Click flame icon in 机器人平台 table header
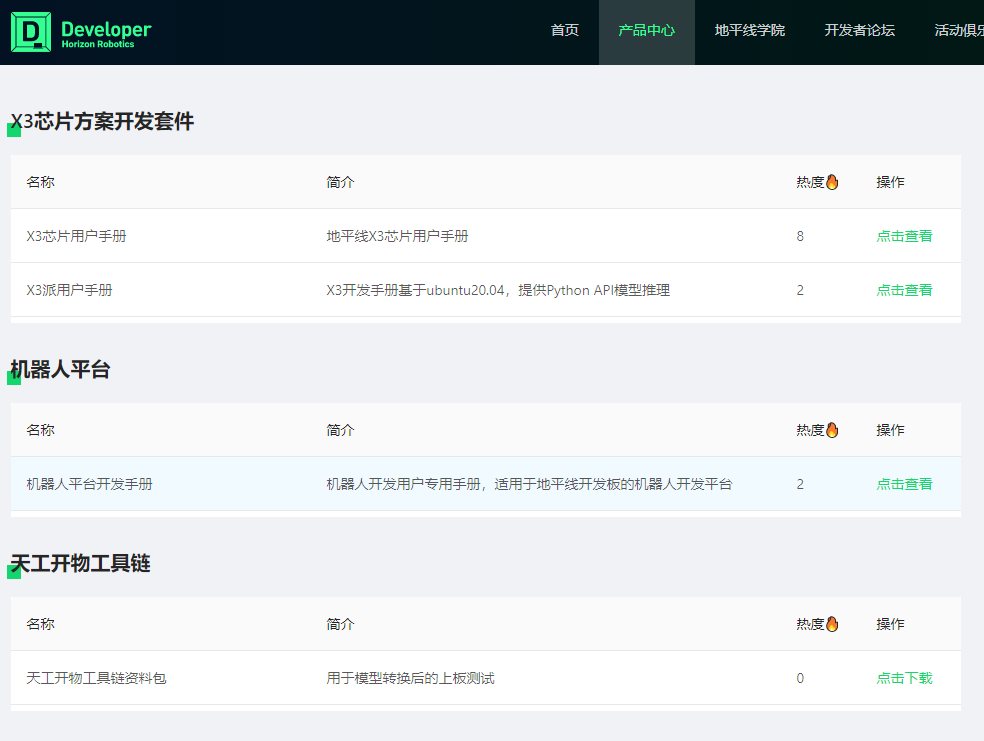Viewport: 984px width, 741px height. tap(832, 430)
